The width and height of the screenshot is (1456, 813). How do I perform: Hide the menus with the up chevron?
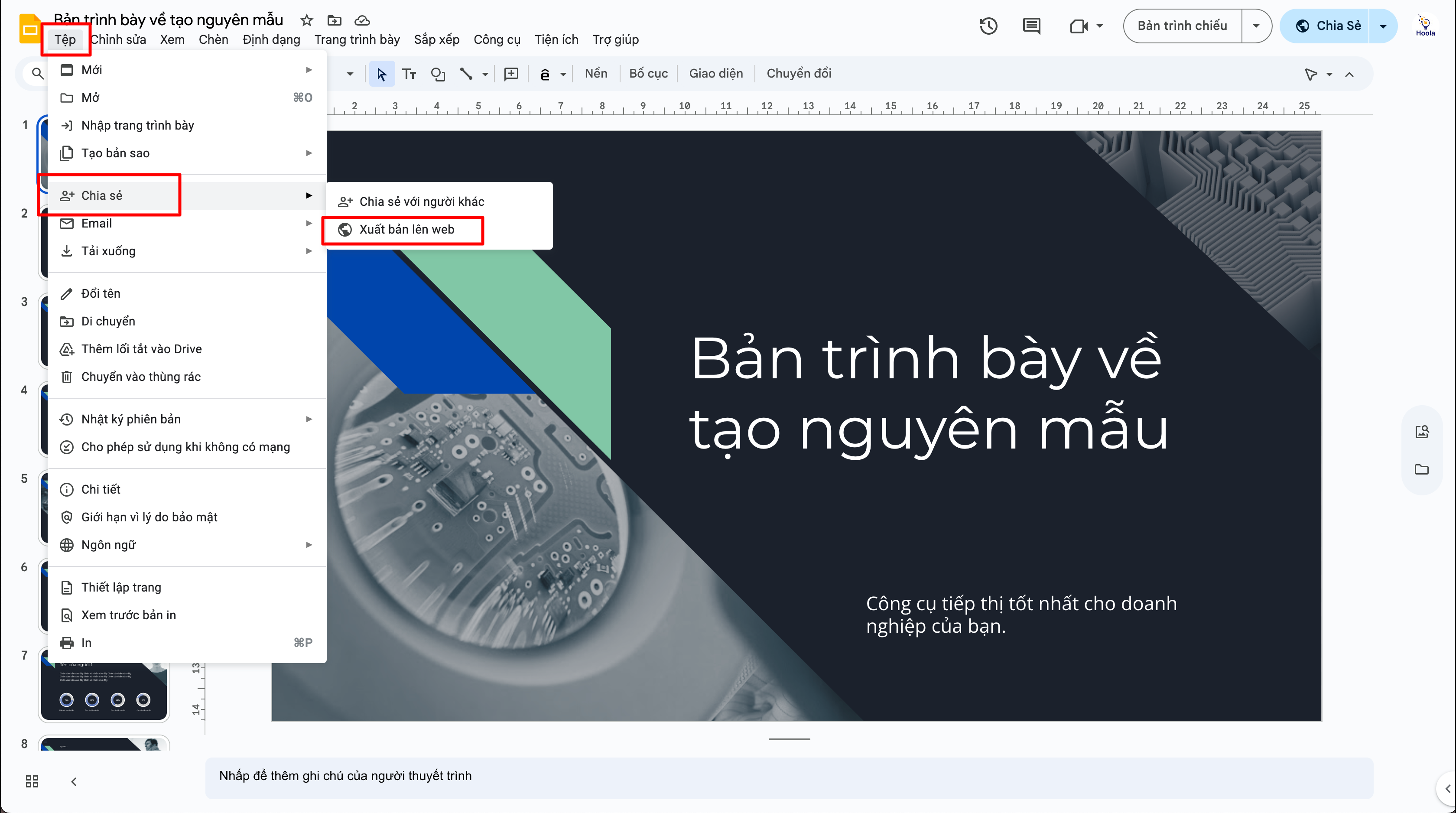click(x=1349, y=74)
